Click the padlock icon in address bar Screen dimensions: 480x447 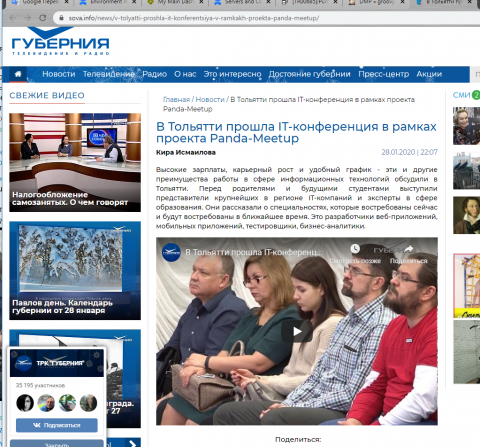[x=61, y=18]
